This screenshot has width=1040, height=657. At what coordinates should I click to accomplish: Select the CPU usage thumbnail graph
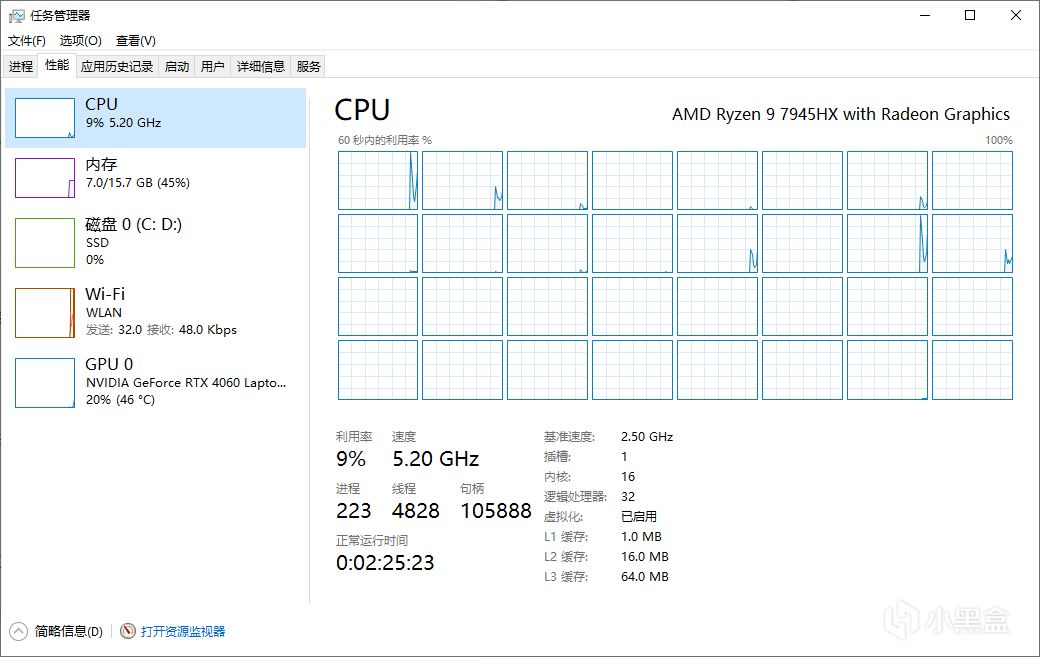(x=45, y=118)
